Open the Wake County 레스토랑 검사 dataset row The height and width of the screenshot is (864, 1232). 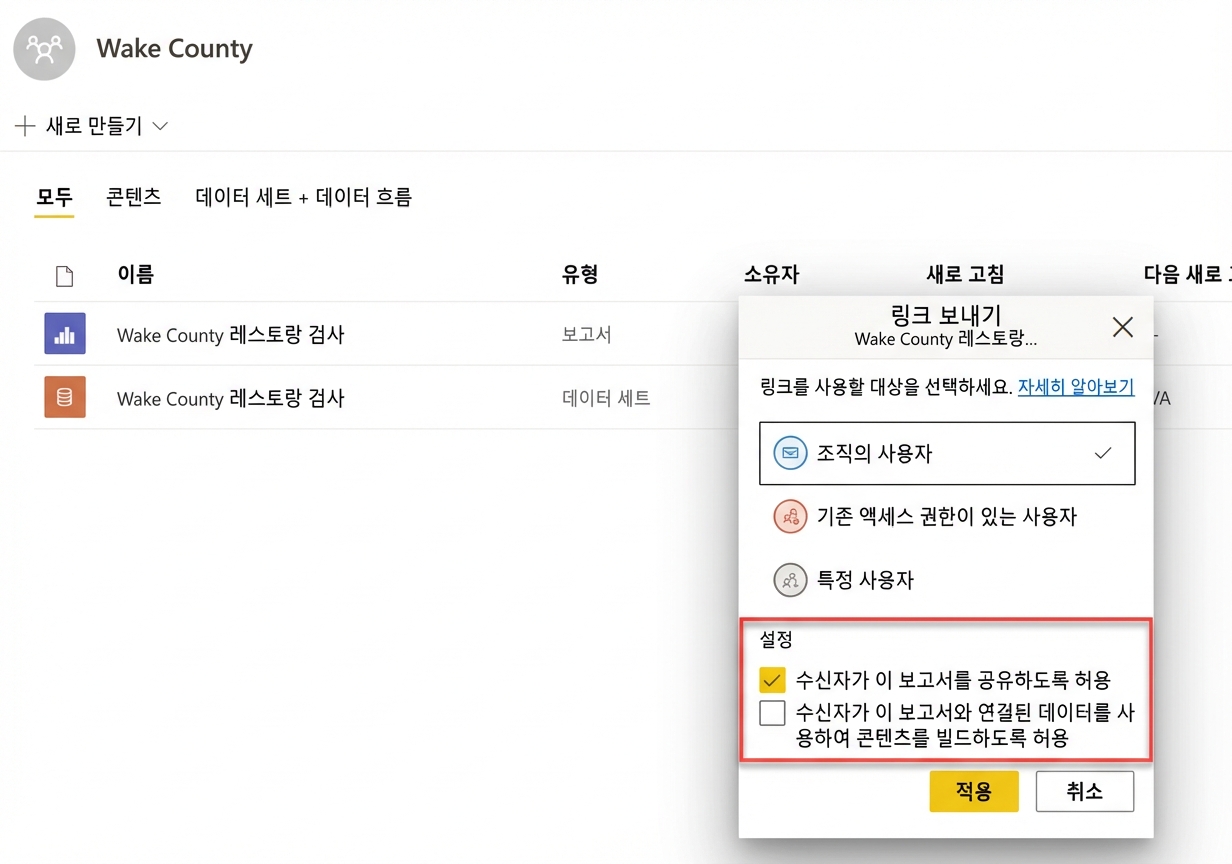click(231, 398)
